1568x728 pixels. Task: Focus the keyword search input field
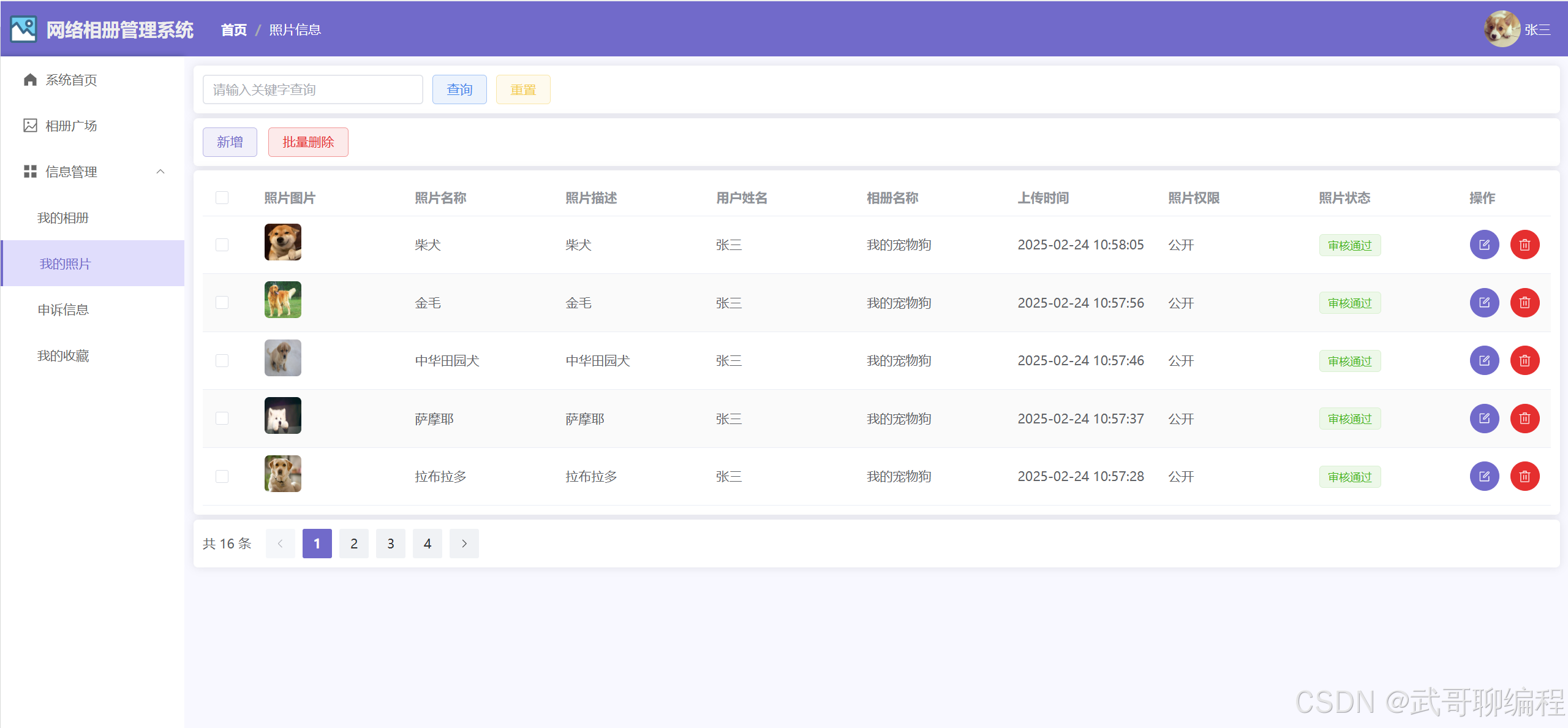pyautogui.click(x=312, y=89)
